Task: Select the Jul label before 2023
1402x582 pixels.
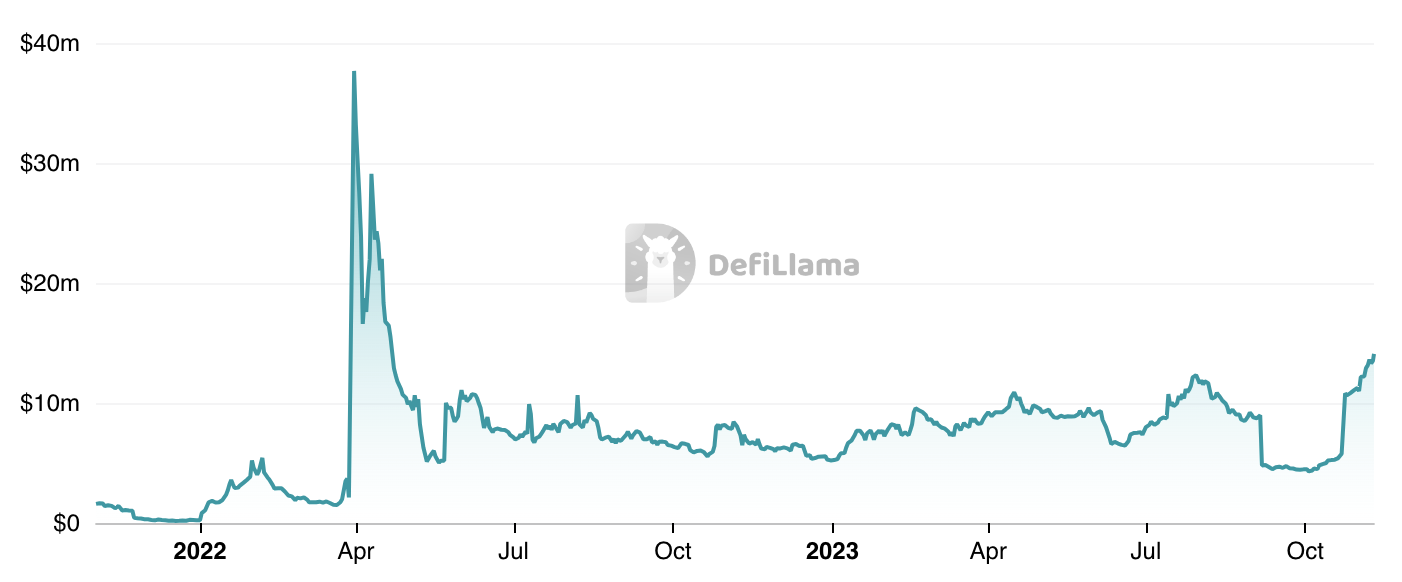Action: point(514,551)
